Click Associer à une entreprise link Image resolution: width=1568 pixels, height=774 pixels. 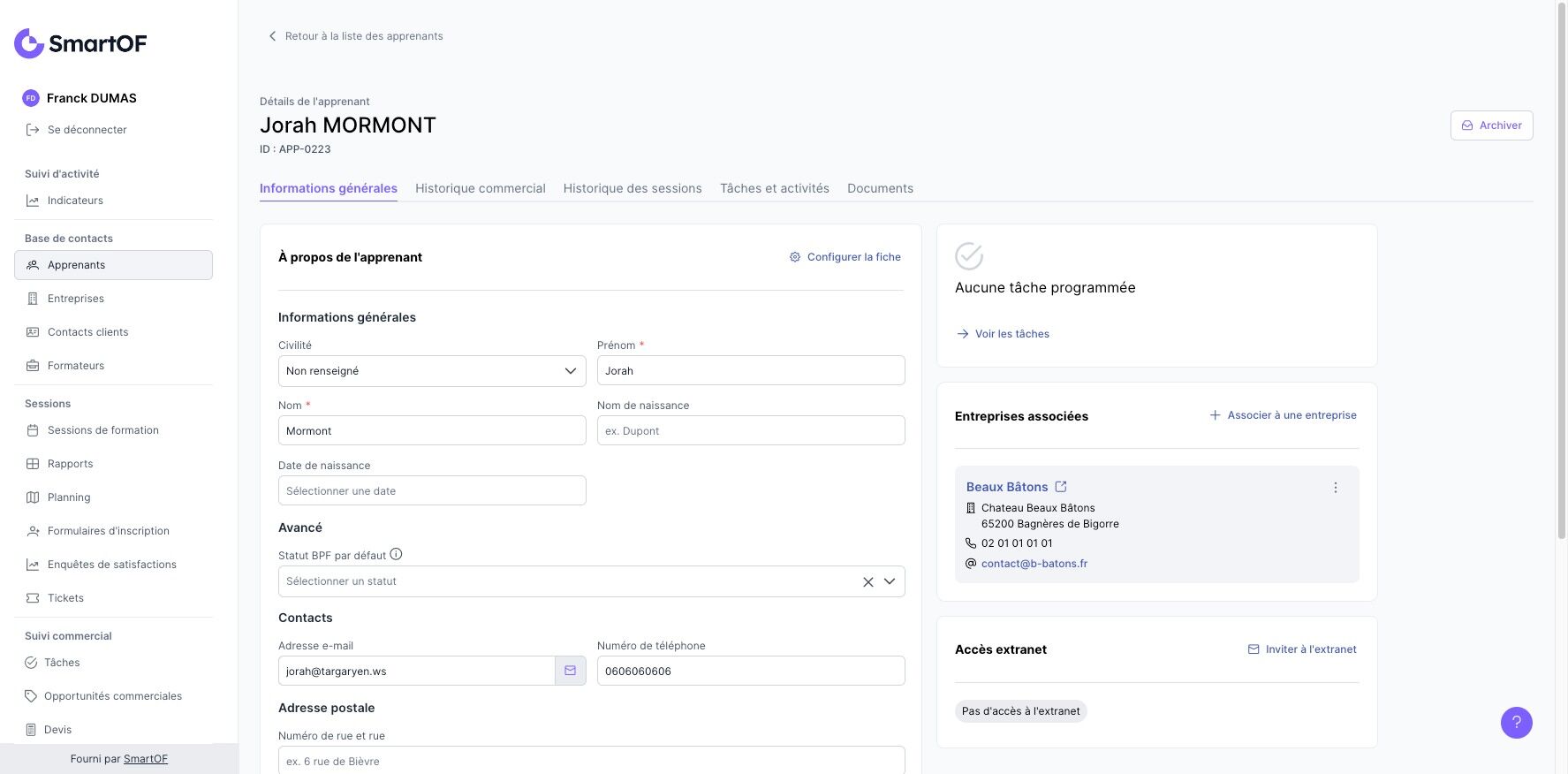pos(1283,415)
